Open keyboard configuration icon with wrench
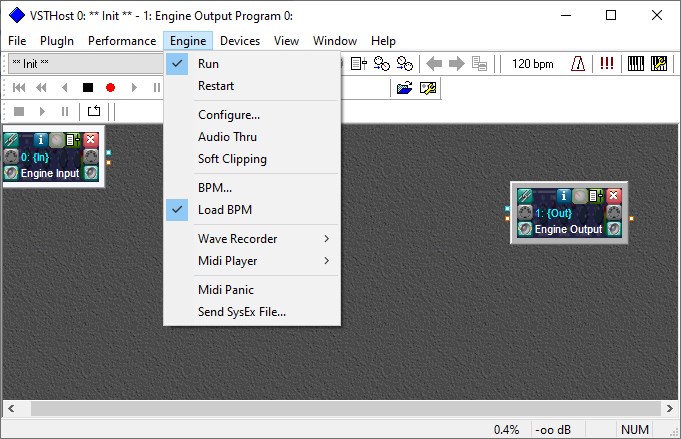The width and height of the screenshot is (681, 439). pyautogui.click(x=659, y=64)
